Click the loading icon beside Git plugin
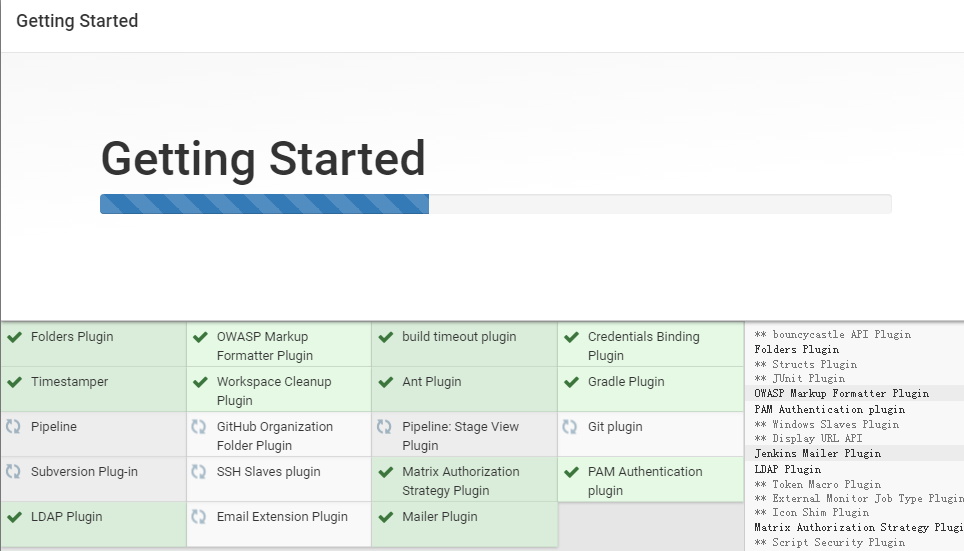Screen dimensions: 964x551 [570, 427]
